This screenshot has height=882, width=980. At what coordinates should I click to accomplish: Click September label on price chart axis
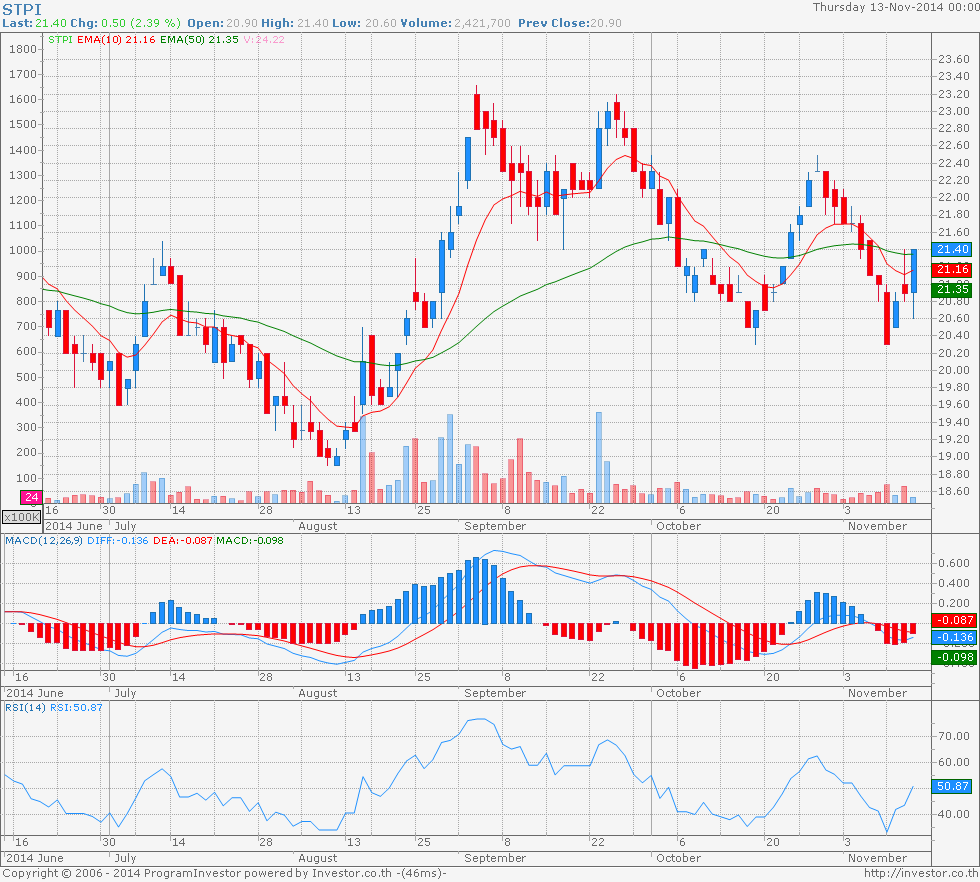(495, 525)
